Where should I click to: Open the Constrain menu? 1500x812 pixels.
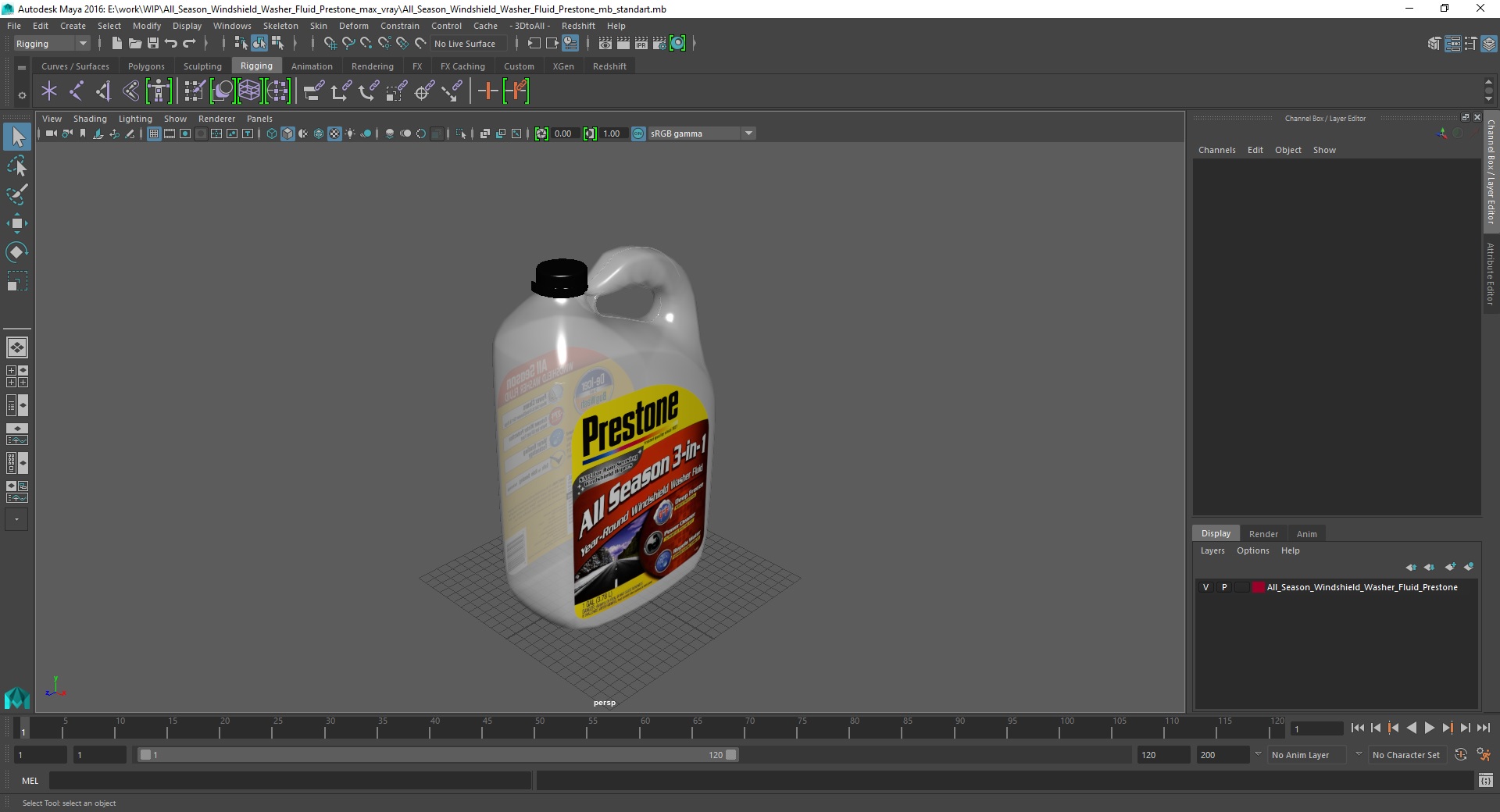coord(400,26)
